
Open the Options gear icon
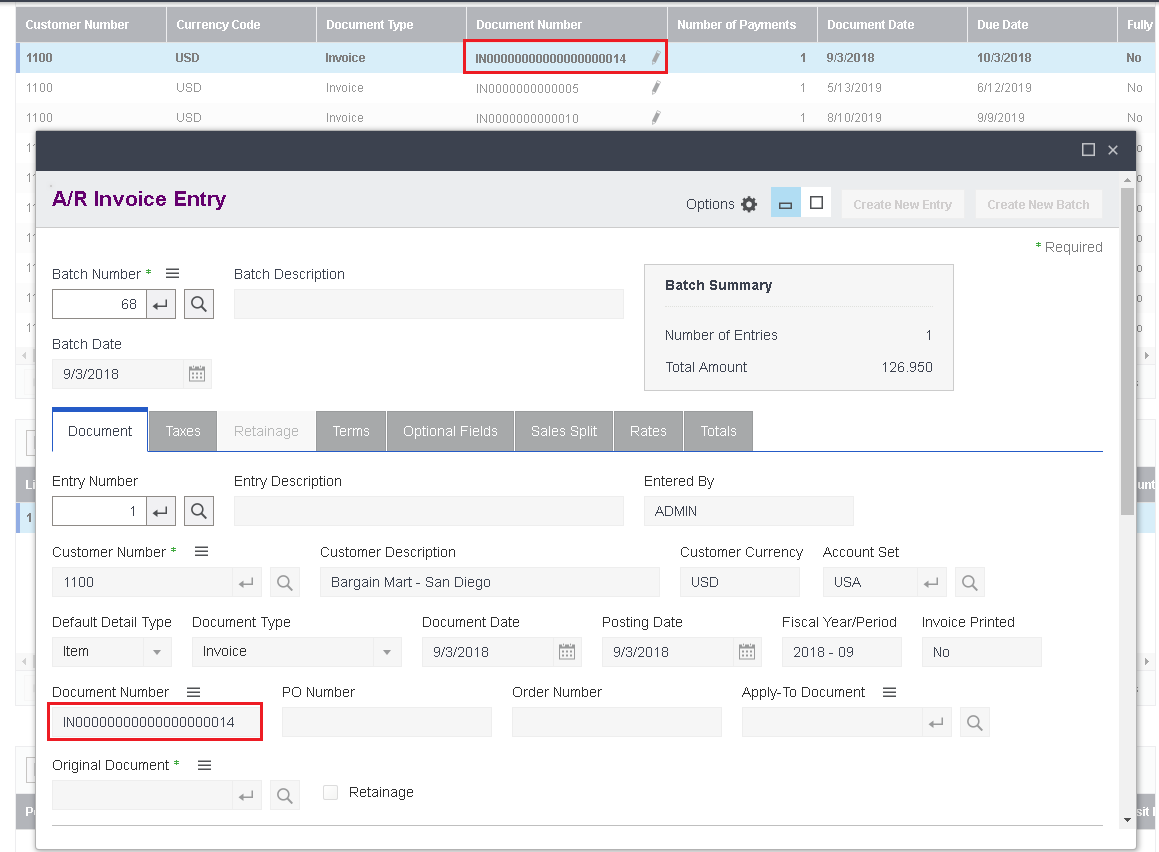point(749,205)
